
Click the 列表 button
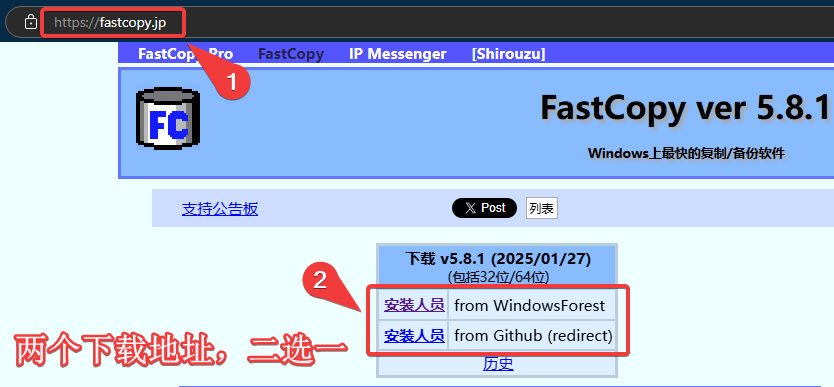click(541, 208)
